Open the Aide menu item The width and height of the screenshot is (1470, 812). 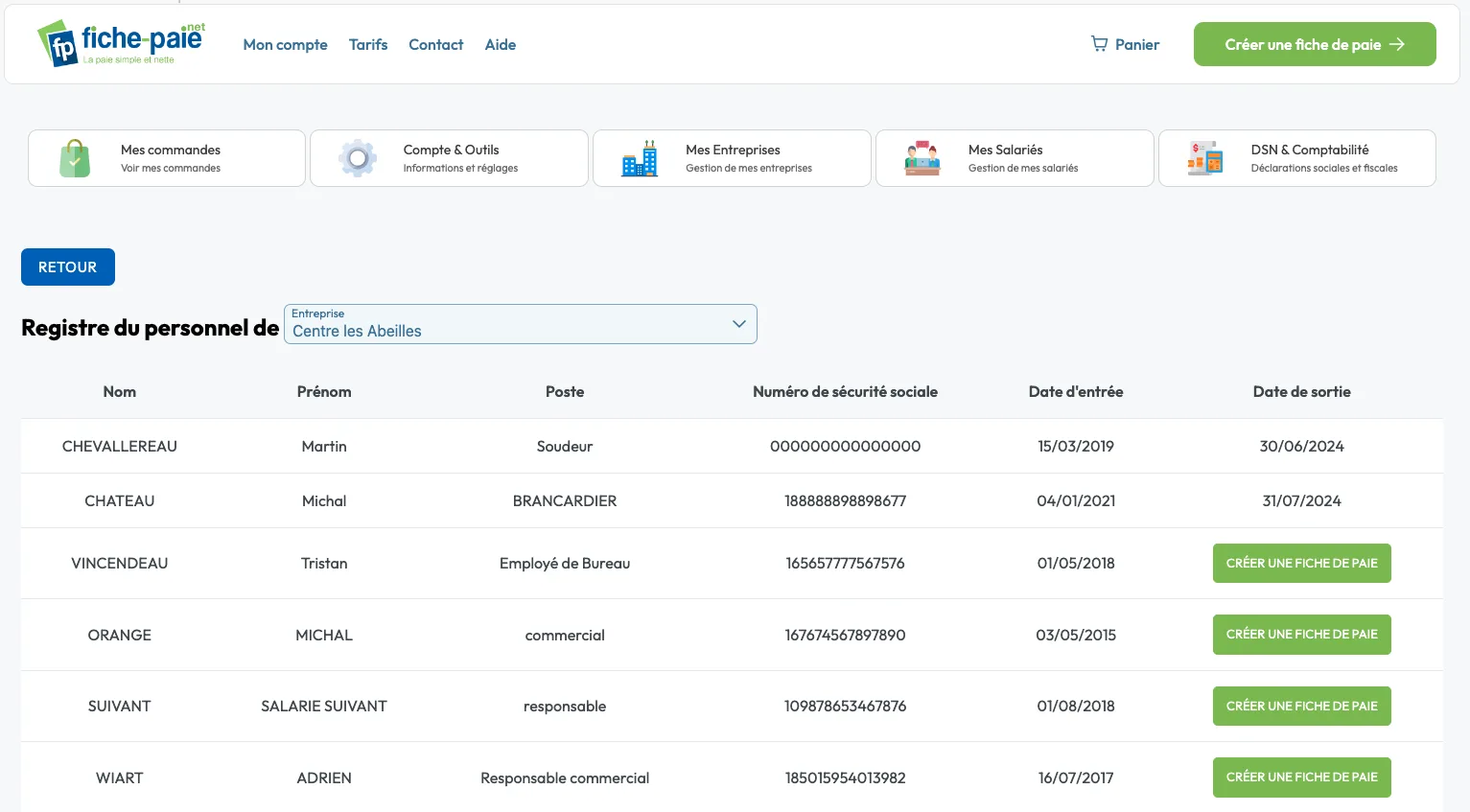(500, 44)
